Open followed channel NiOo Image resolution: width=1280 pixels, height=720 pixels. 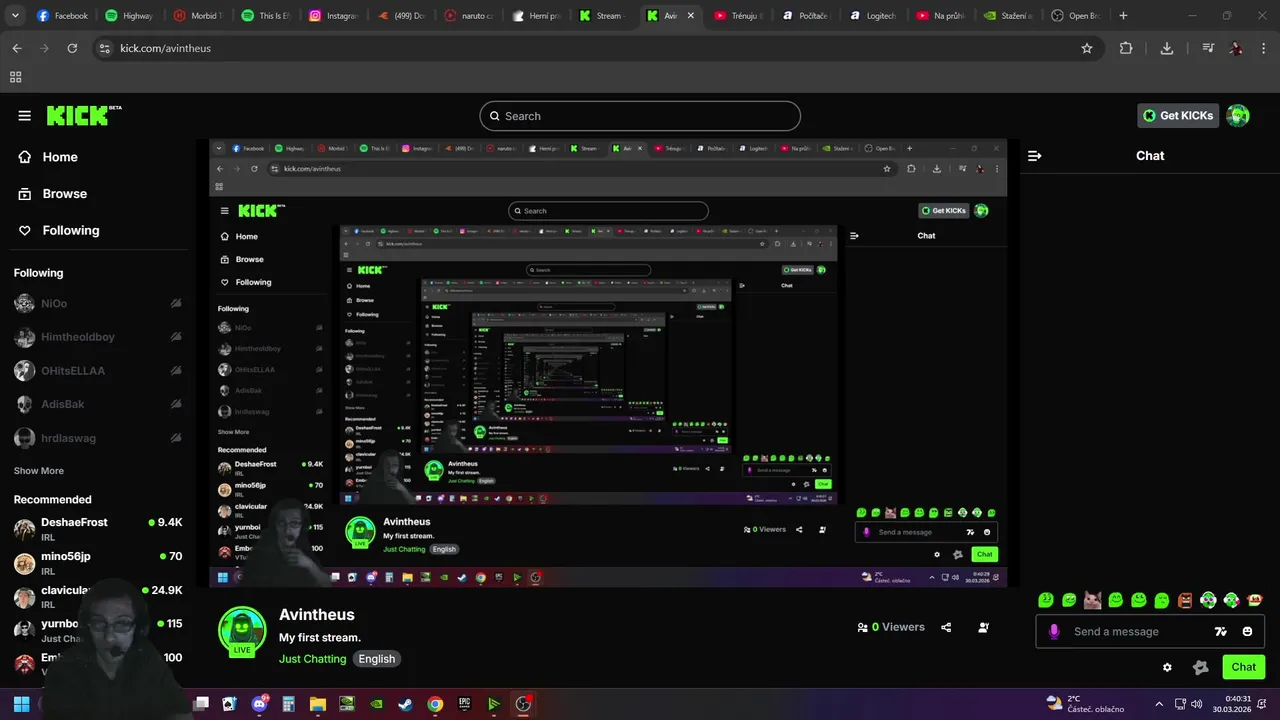[x=98, y=304]
